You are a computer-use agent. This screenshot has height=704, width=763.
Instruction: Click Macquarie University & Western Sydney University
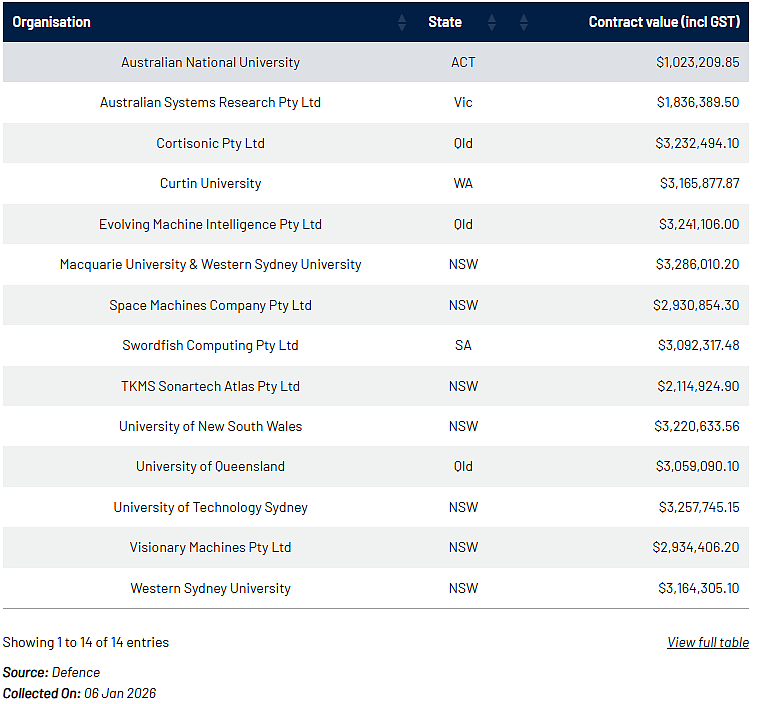(210, 264)
